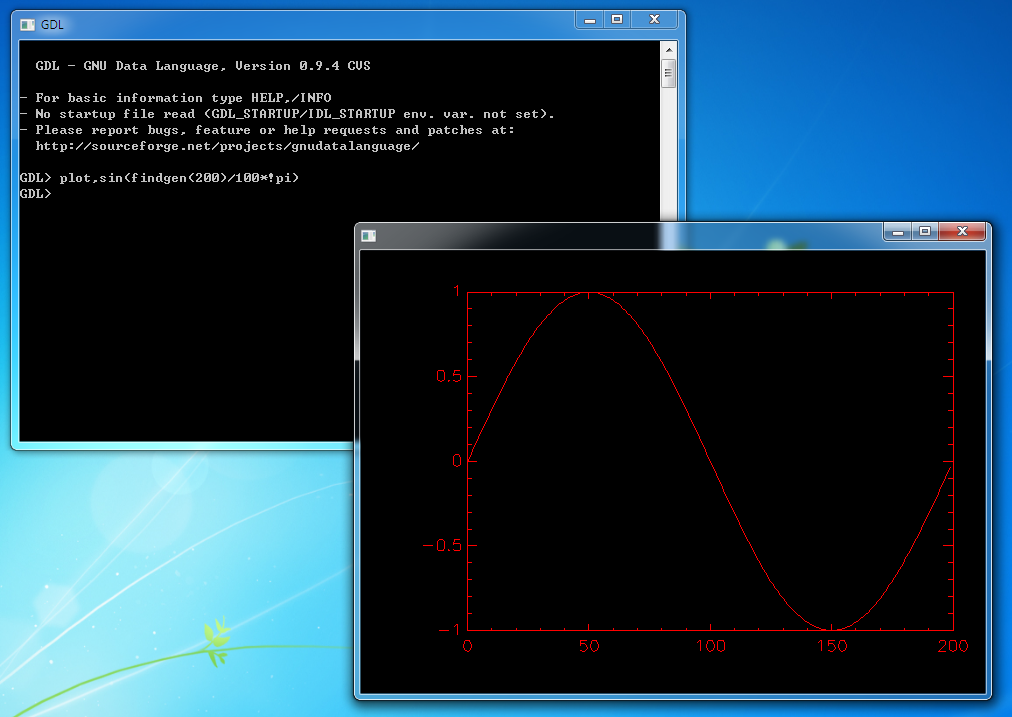Screen dimensions: 1012x717
Task: Click the sine curve peak above 50
Action: (589, 293)
